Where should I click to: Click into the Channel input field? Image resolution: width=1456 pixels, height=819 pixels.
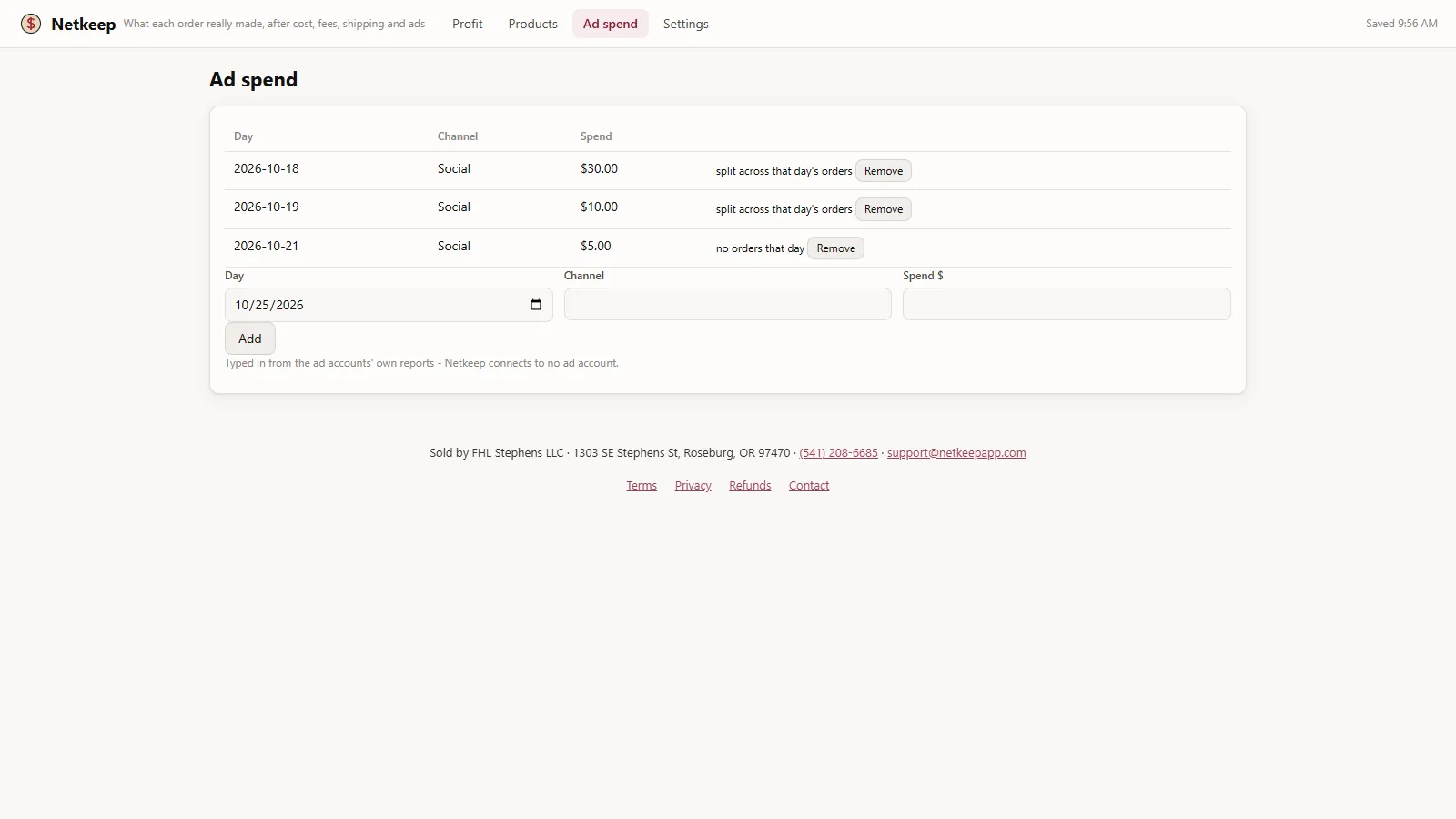[728, 304]
